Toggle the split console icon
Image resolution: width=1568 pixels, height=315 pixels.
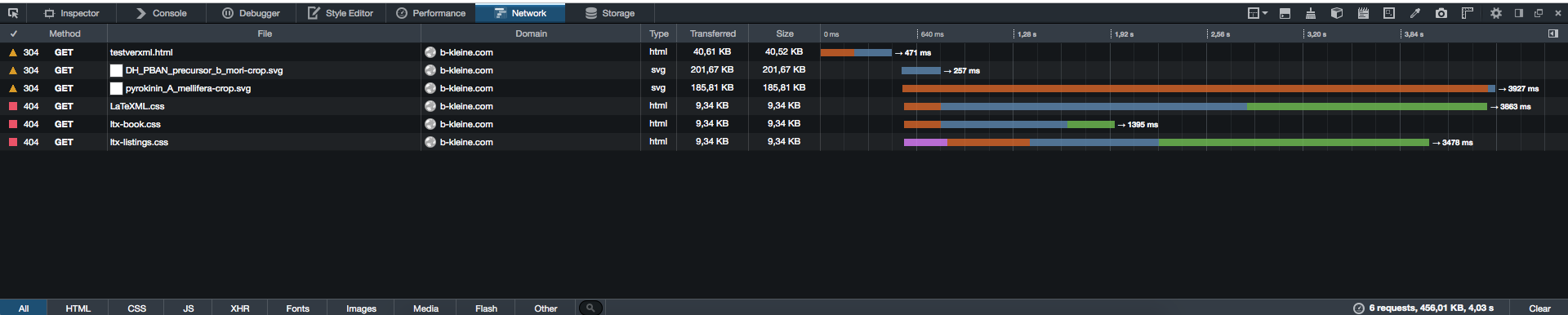click(x=1285, y=13)
